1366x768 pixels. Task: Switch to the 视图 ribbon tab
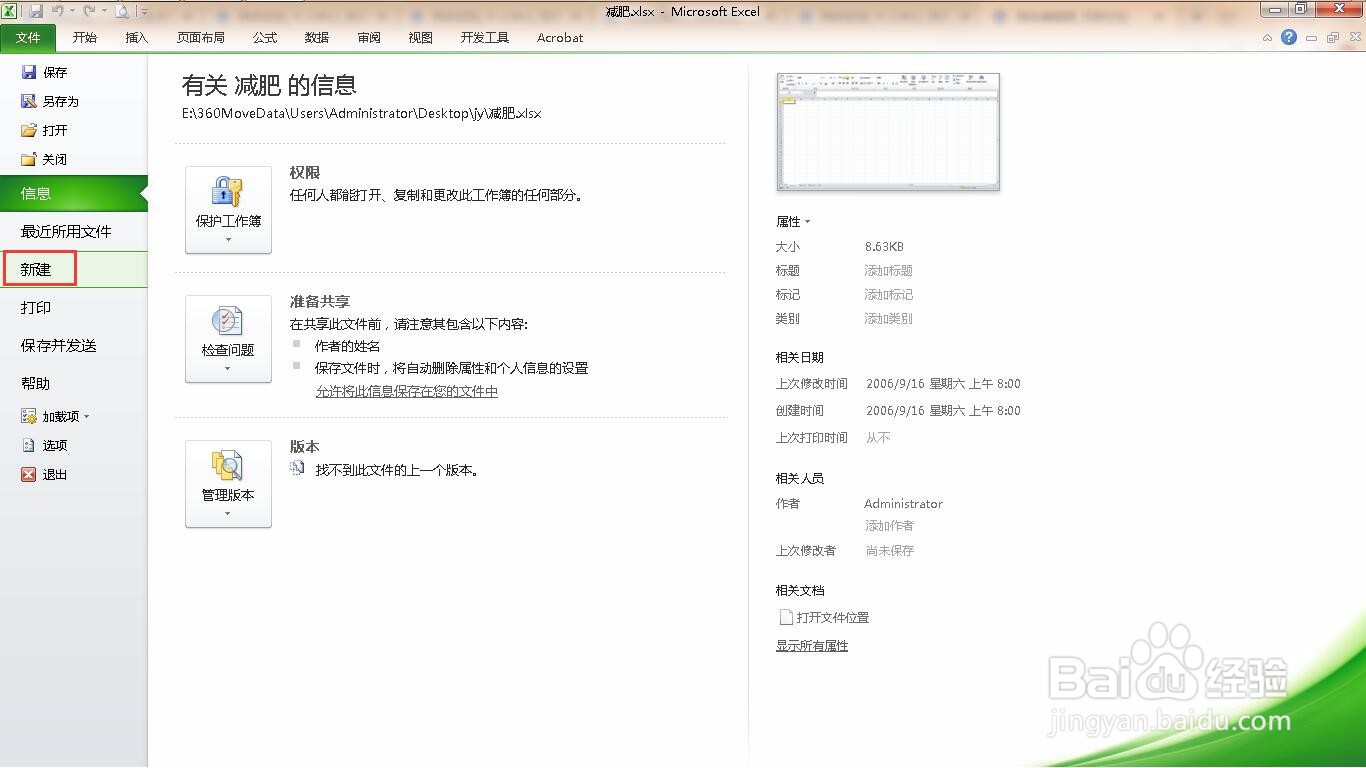[421, 38]
